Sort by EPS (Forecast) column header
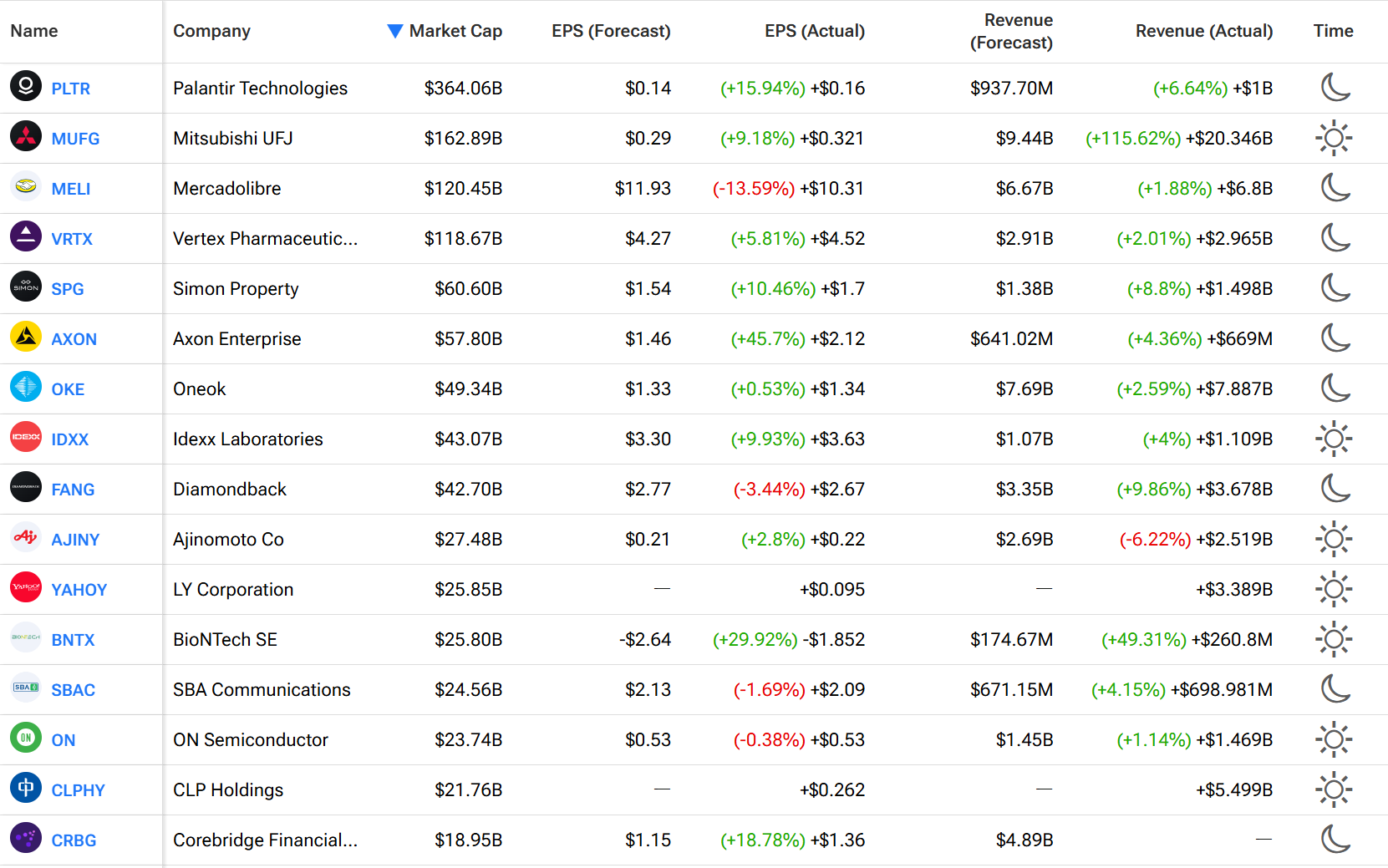Screen dimensions: 1388x868 (x=611, y=31)
